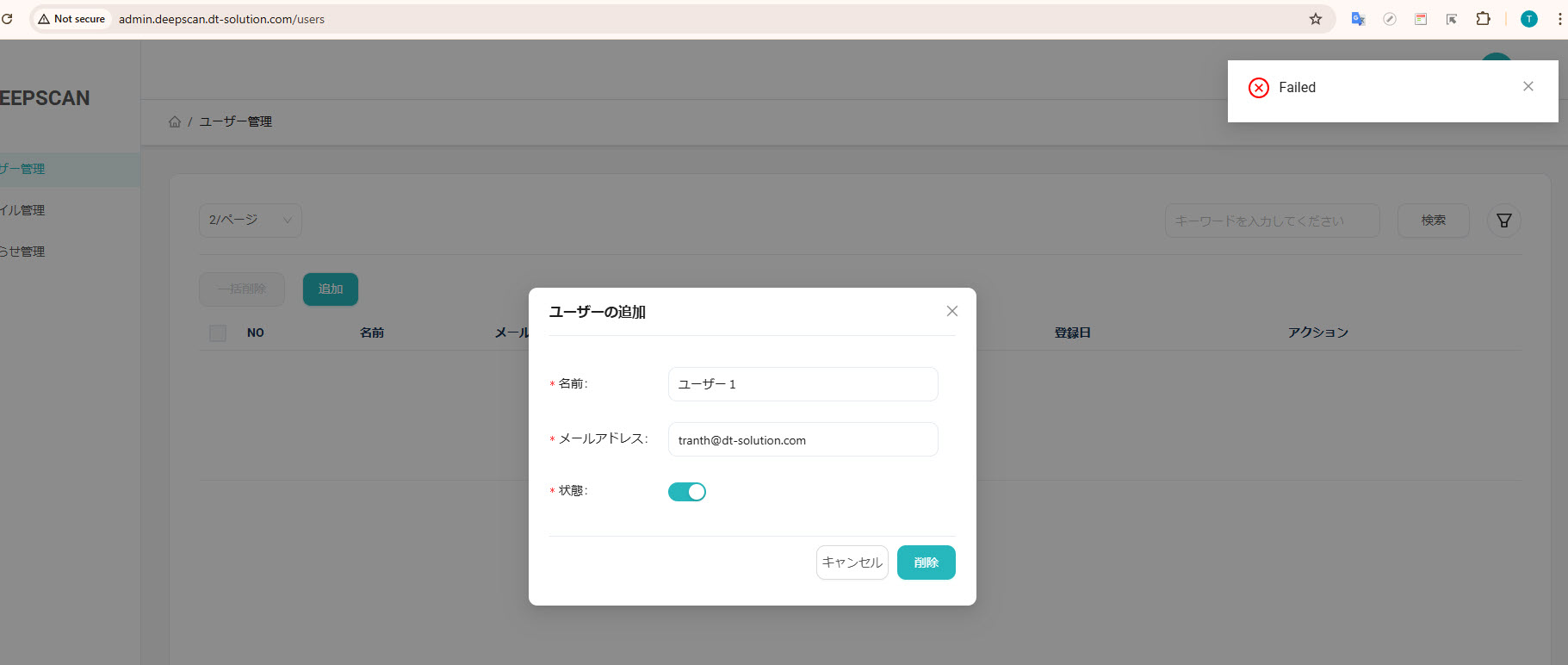Expand the 2/ページ page size dropdown
The width and height of the screenshot is (1568, 665).
click(x=250, y=221)
